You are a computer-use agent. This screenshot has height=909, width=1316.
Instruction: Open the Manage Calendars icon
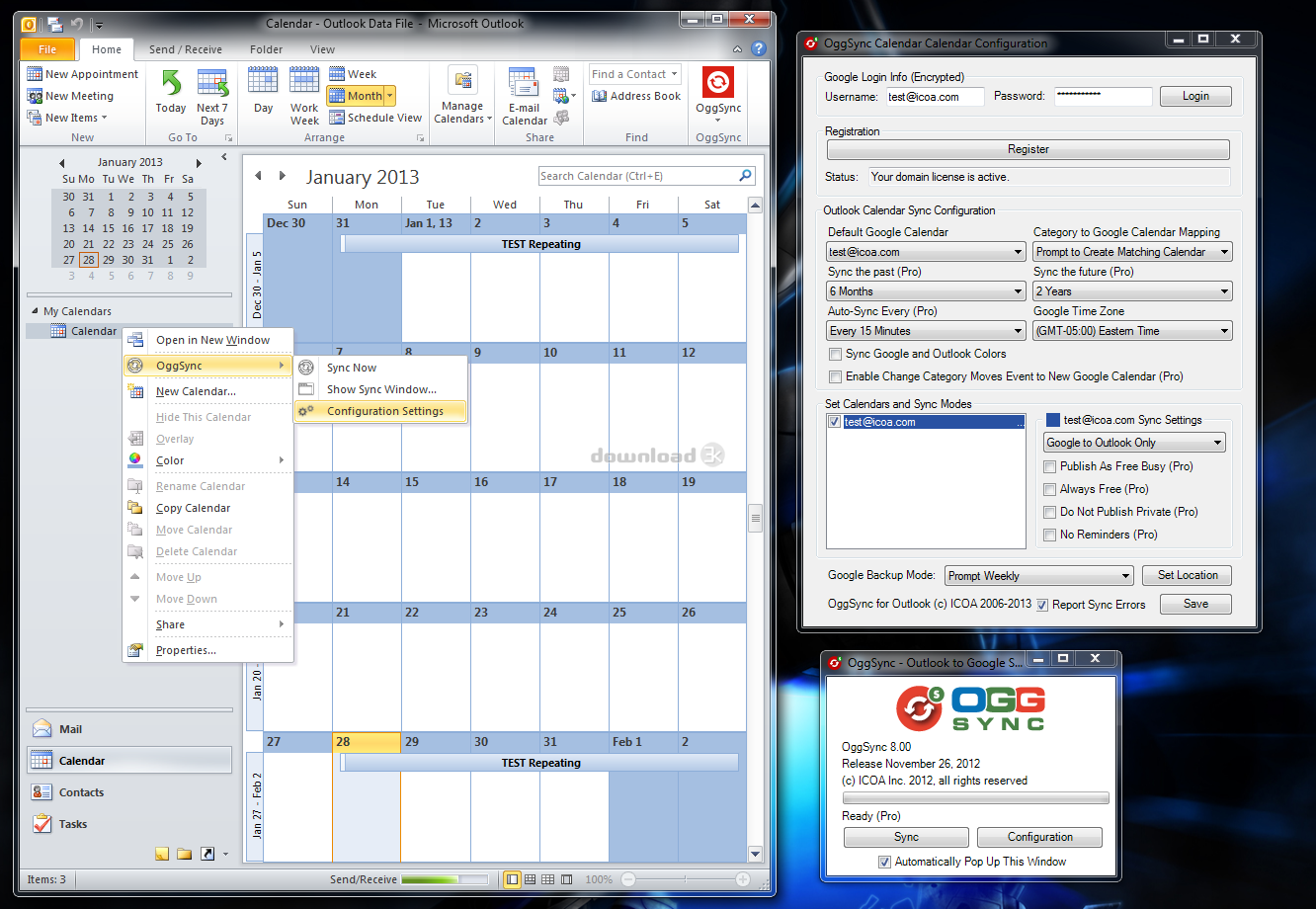tap(462, 81)
